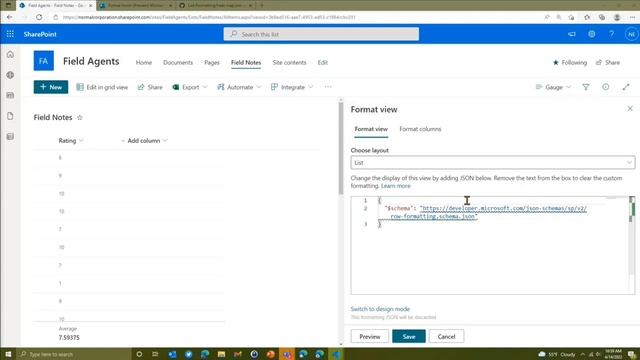Open the notification center icon
Viewport: 640px width, 360px height.
[x=631, y=354]
